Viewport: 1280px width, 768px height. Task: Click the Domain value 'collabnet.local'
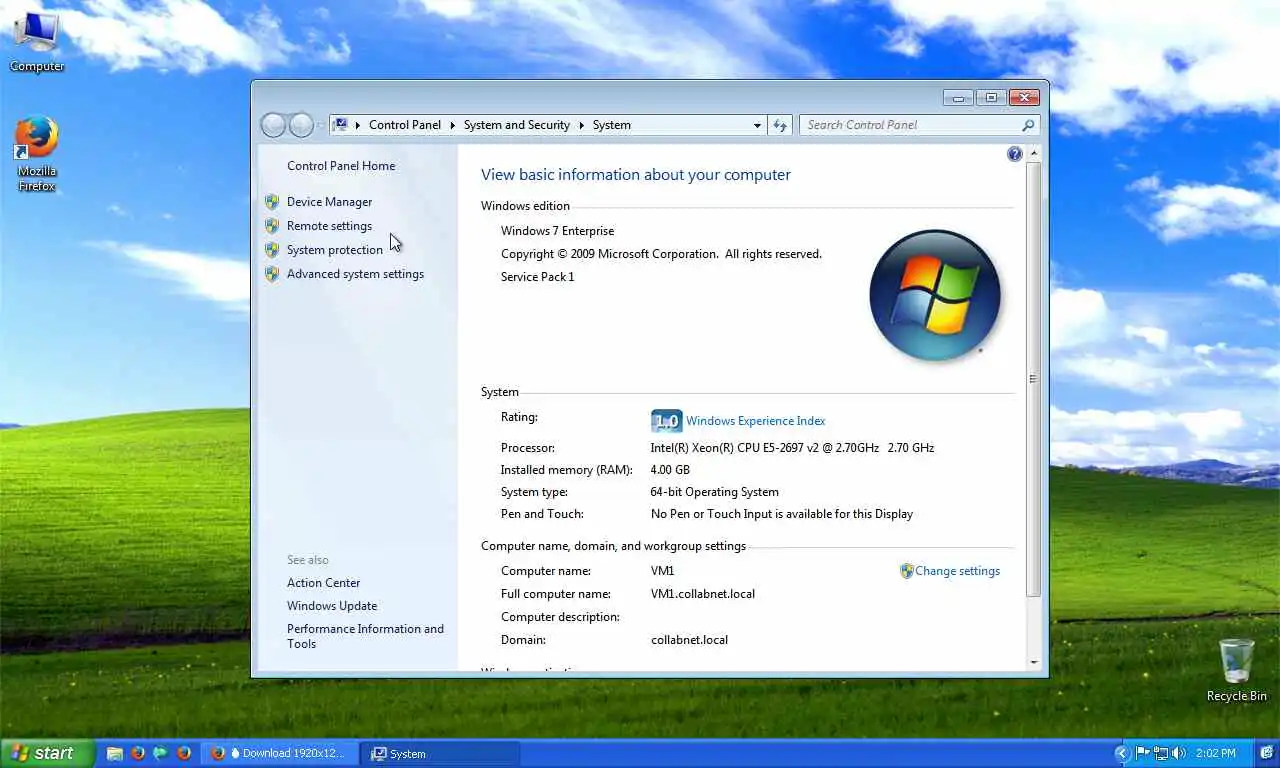tap(689, 640)
